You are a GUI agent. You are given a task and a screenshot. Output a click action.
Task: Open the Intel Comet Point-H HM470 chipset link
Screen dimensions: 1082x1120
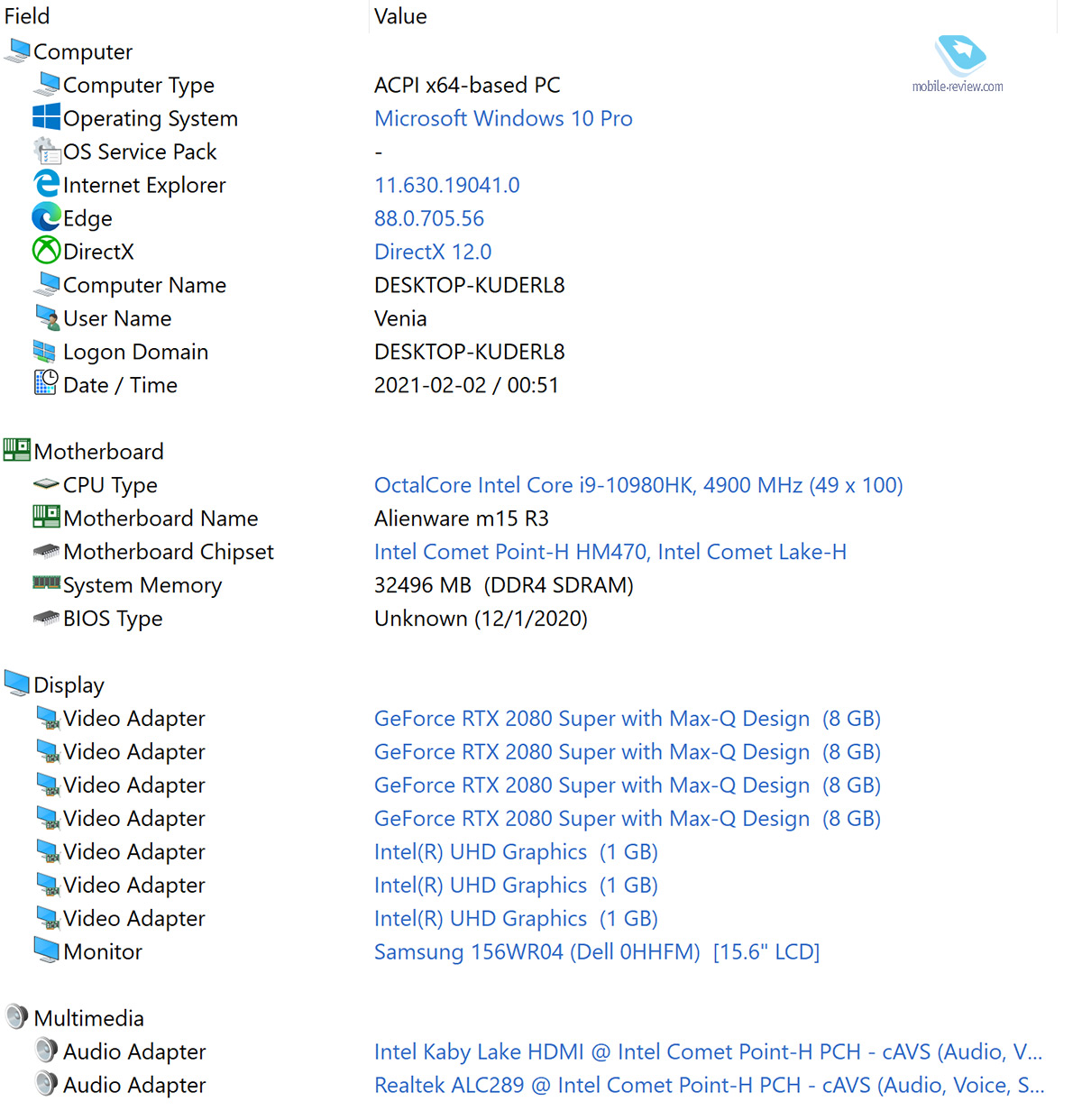click(x=610, y=552)
